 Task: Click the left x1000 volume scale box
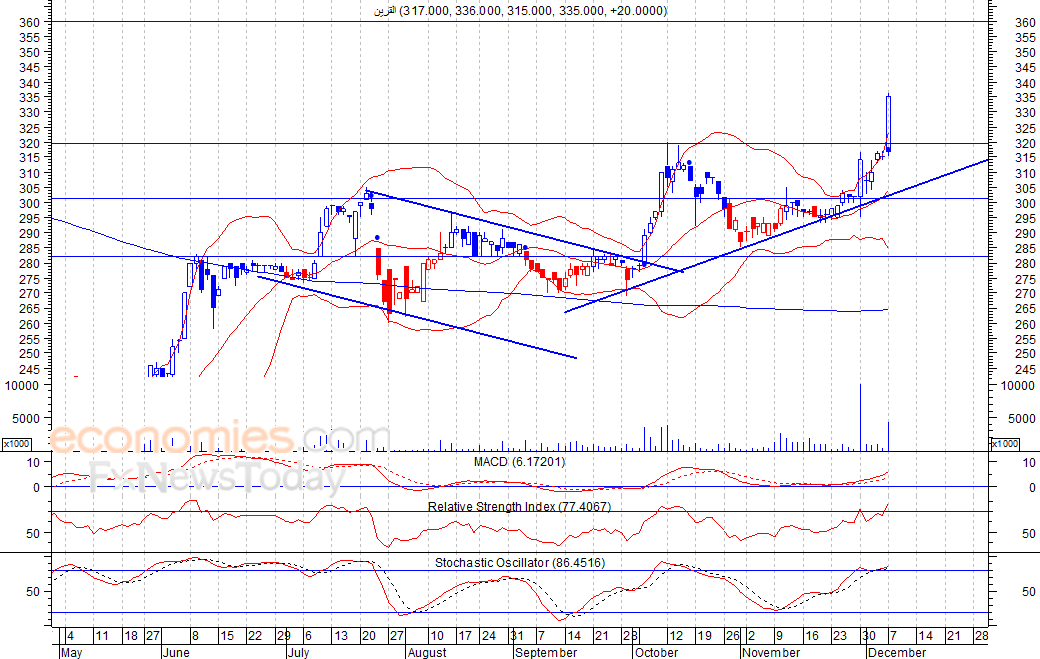[15, 443]
